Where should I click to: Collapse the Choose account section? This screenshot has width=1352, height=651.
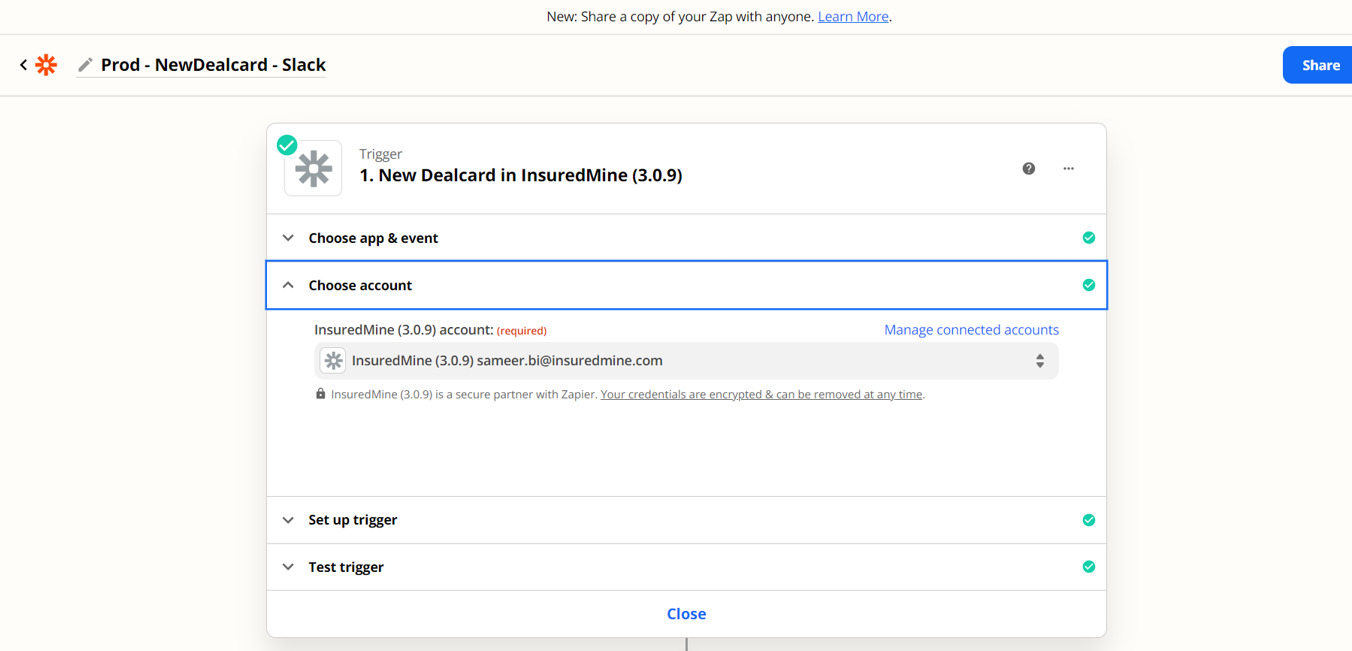(x=686, y=285)
